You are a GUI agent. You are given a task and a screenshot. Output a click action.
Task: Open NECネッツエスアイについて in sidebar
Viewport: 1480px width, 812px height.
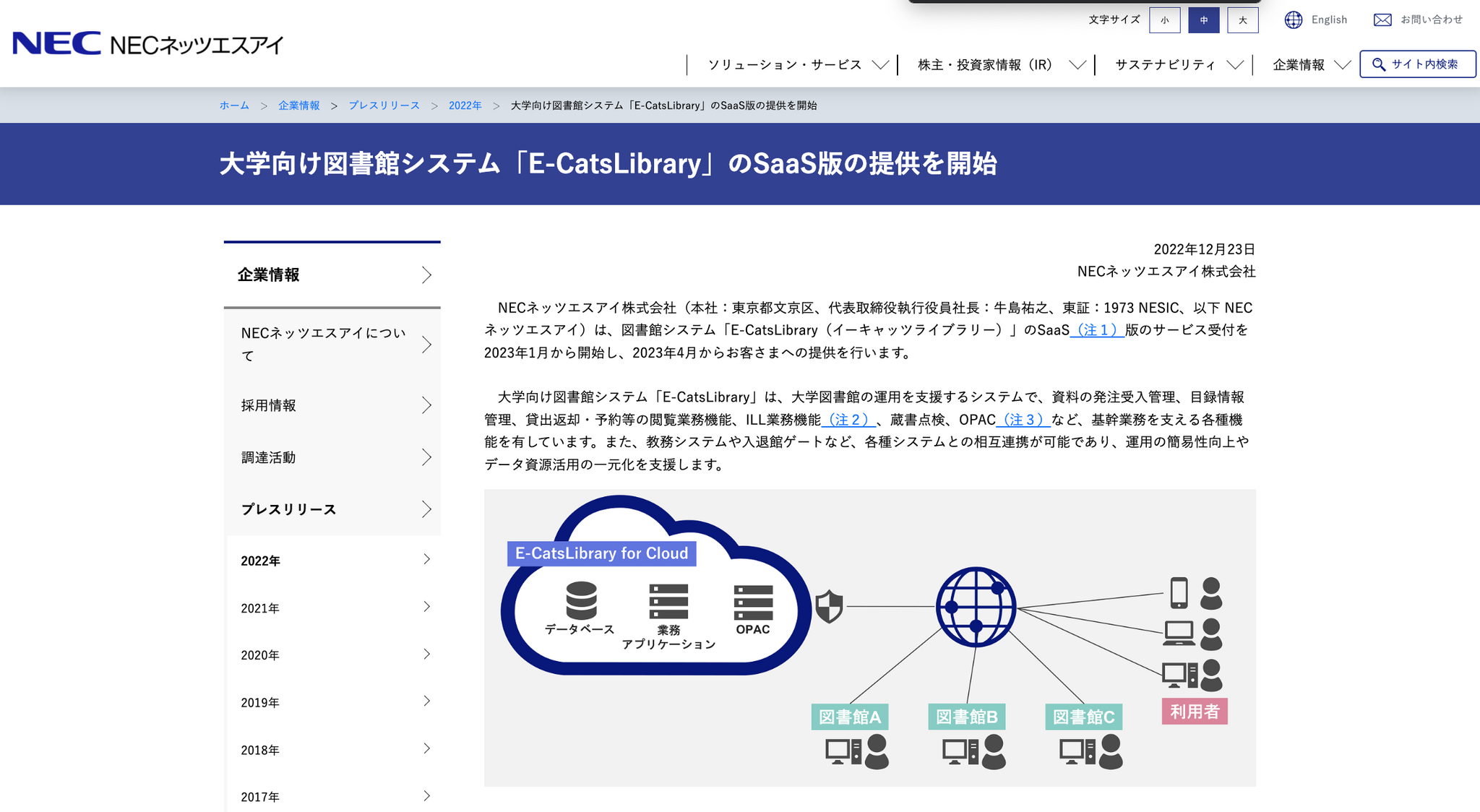[x=332, y=345]
